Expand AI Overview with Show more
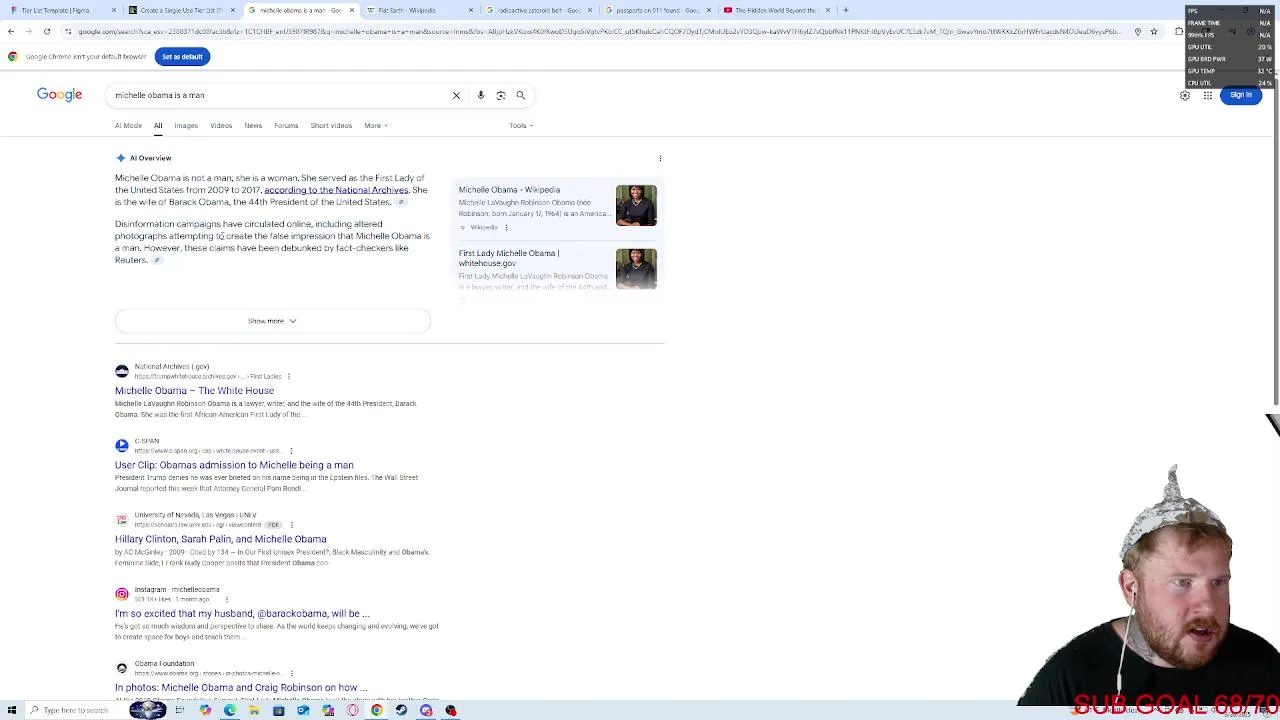 coord(272,321)
